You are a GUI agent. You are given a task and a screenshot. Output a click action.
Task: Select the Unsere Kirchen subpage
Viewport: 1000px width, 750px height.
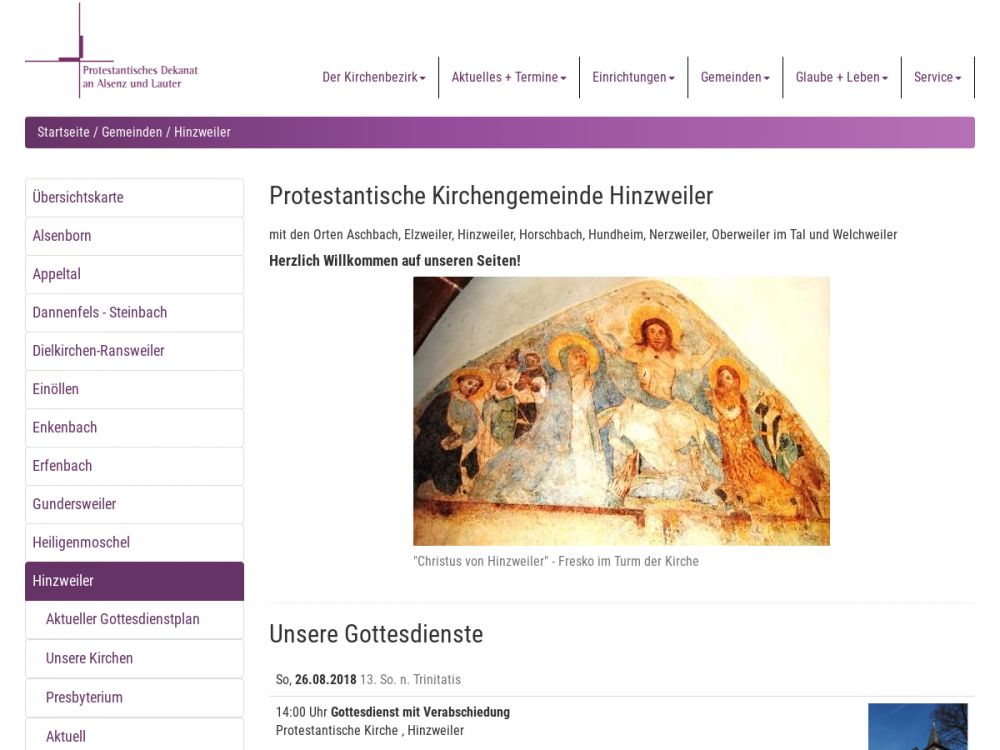tap(135, 658)
